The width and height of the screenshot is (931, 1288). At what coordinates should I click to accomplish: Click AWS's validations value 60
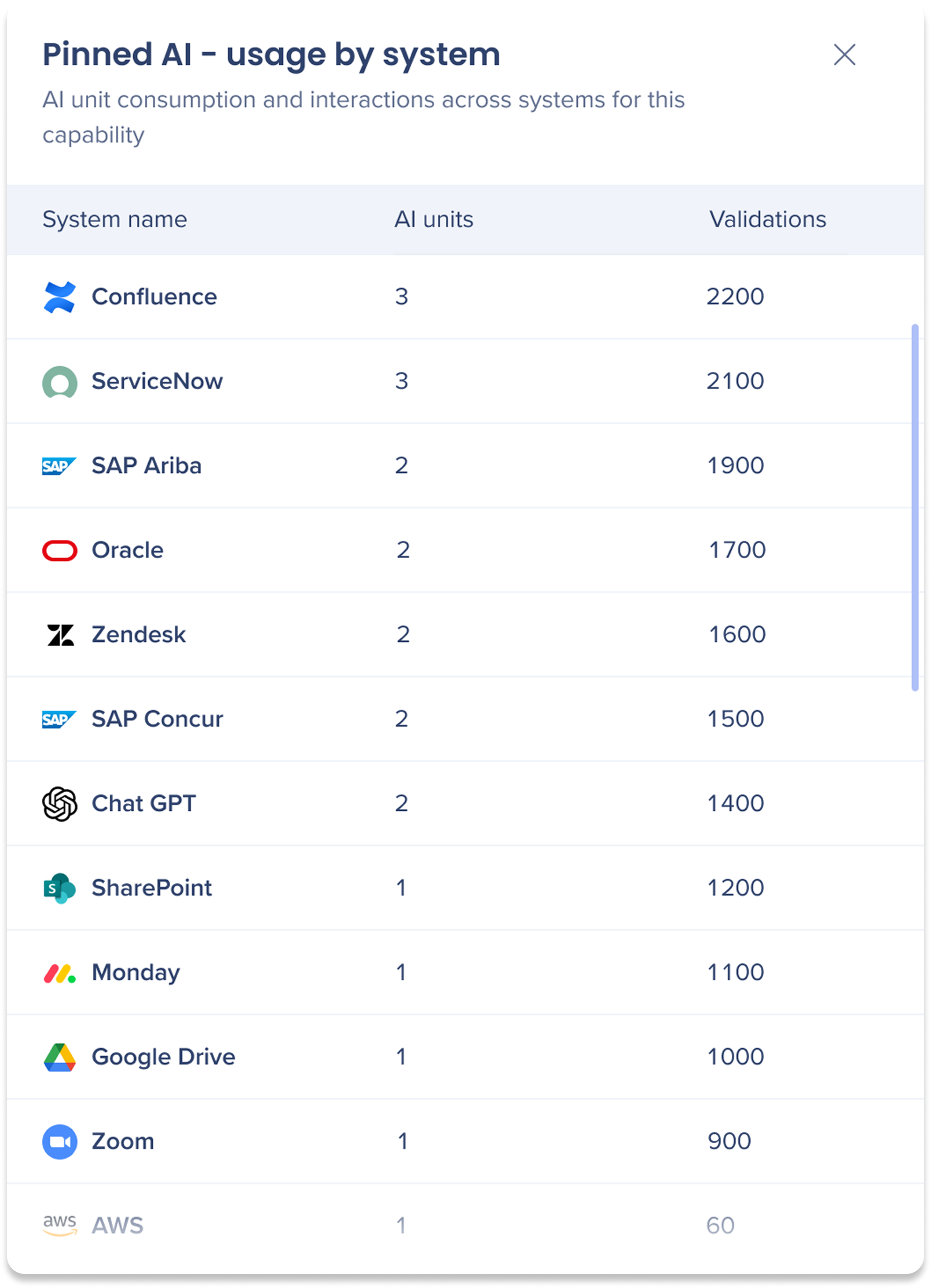(x=720, y=1226)
